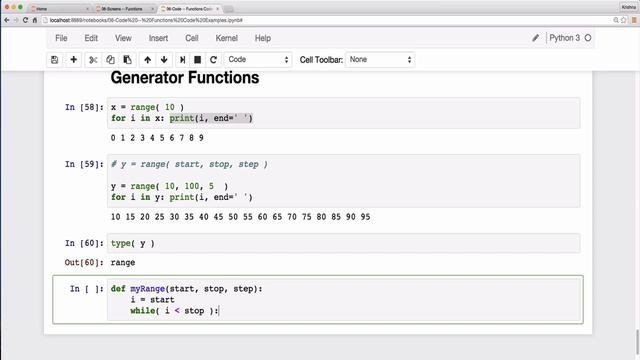640x360 pixels.
Task: Click the In [60]: prompt label
Action: [x=84, y=243]
